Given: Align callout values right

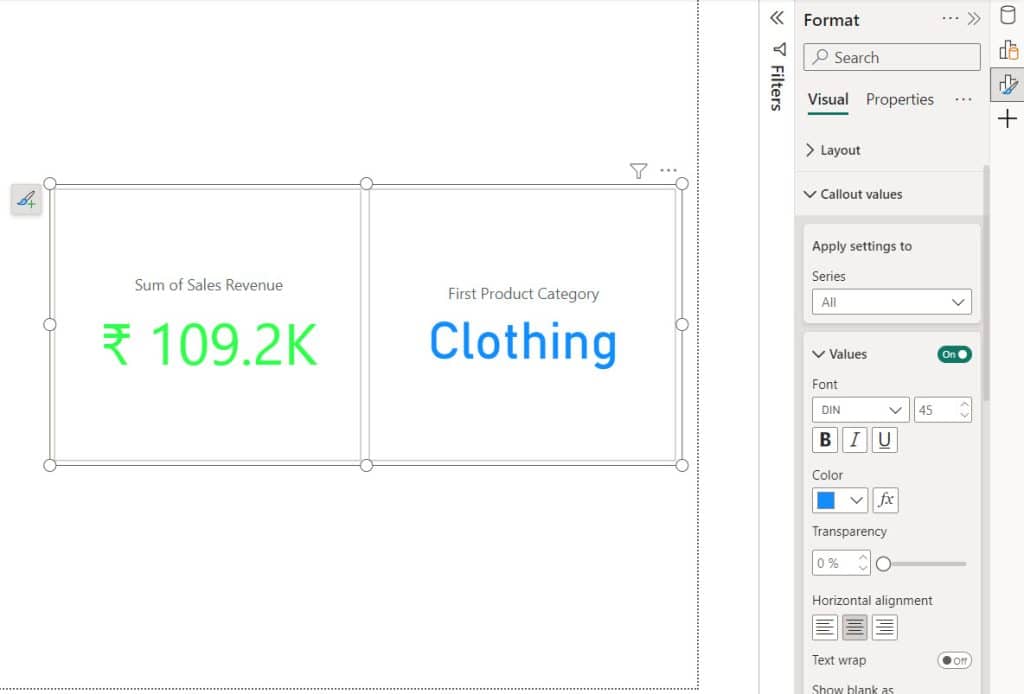Looking at the screenshot, I should tap(884, 627).
